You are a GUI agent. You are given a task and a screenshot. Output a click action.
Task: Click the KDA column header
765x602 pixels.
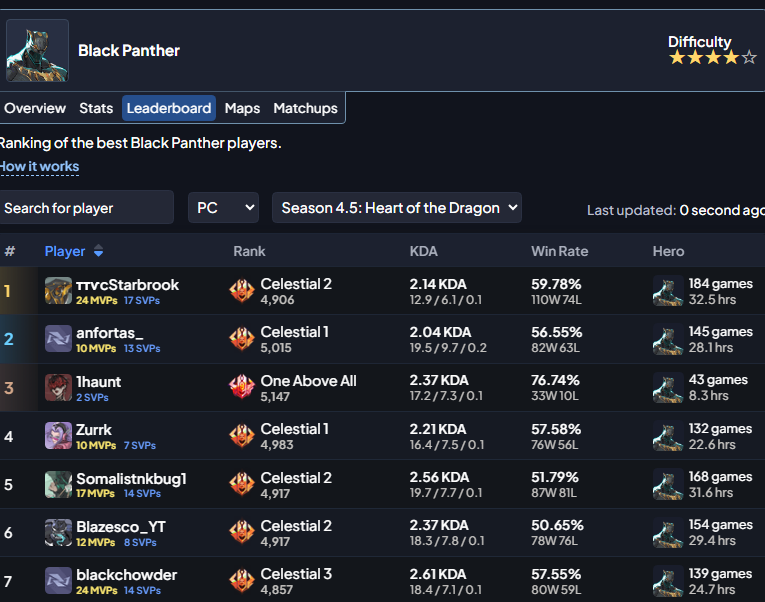(423, 251)
